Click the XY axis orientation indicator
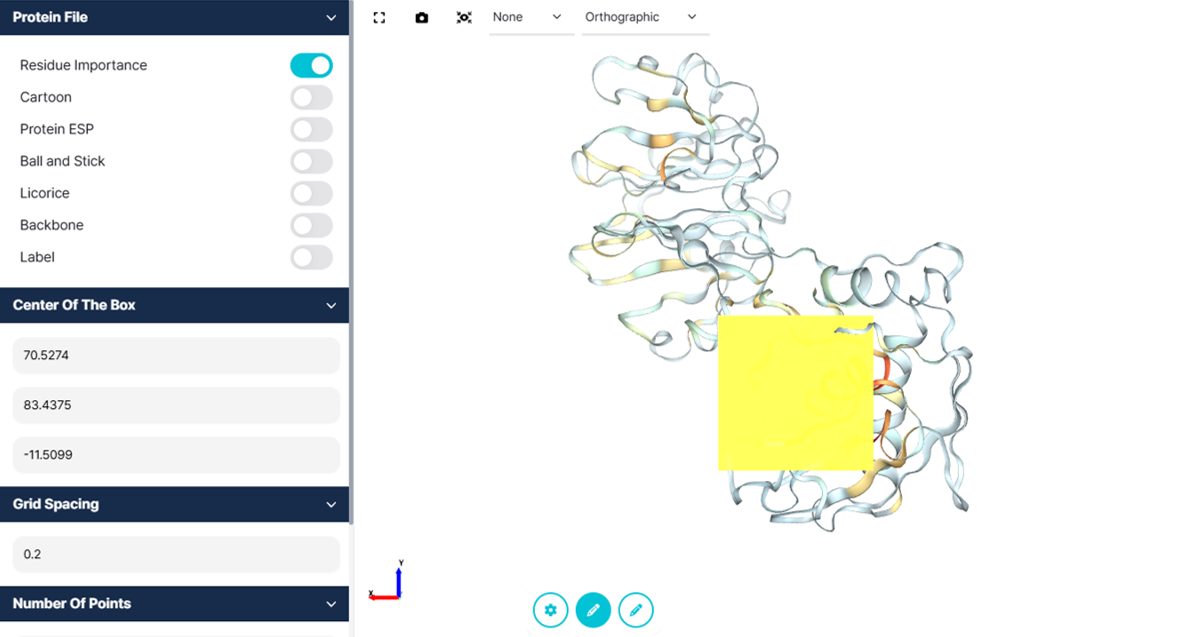1183x637 pixels. [387, 583]
